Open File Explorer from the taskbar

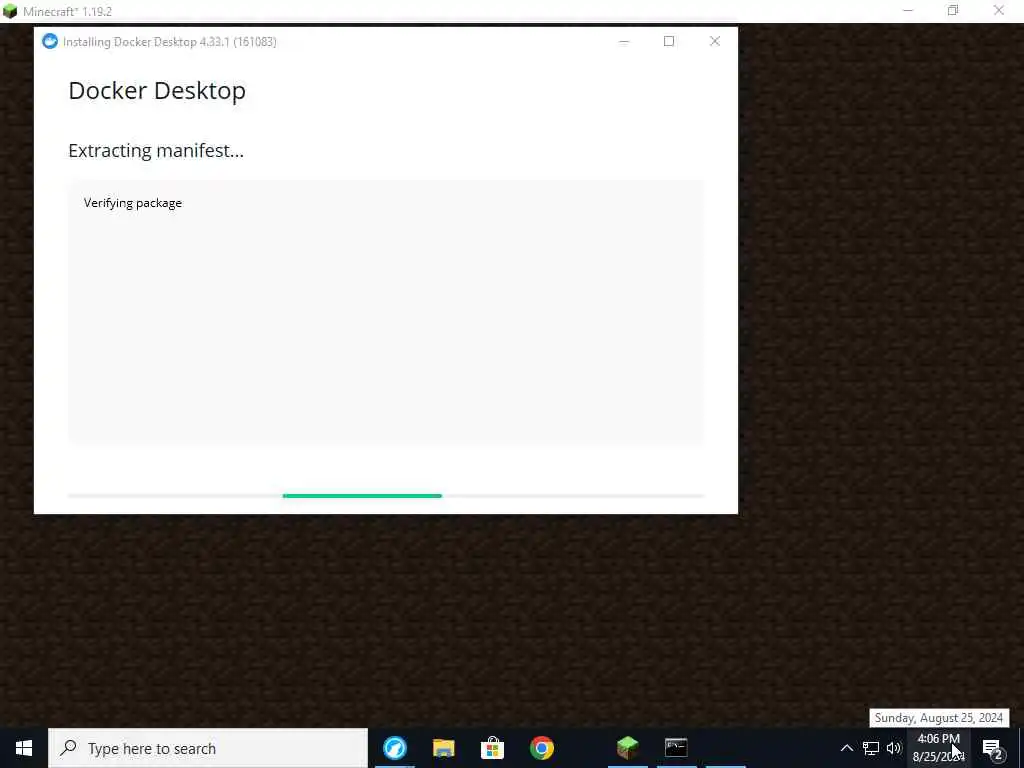click(443, 748)
